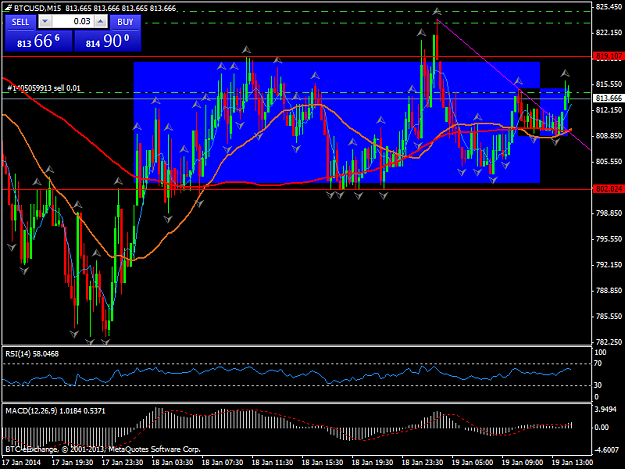The height and width of the screenshot is (469, 625).
Task: Click the red 819.107 price level tag
Action: coord(608,57)
